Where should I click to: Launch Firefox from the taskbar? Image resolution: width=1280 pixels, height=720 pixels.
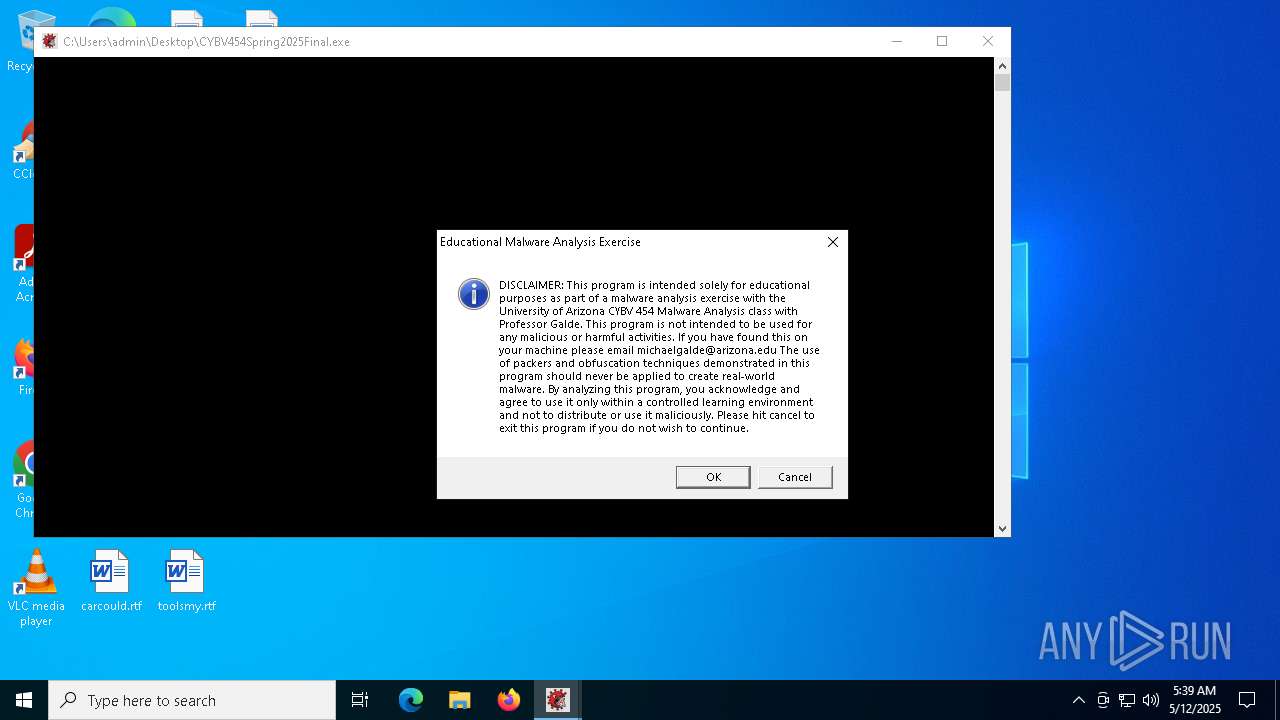(509, 700)
